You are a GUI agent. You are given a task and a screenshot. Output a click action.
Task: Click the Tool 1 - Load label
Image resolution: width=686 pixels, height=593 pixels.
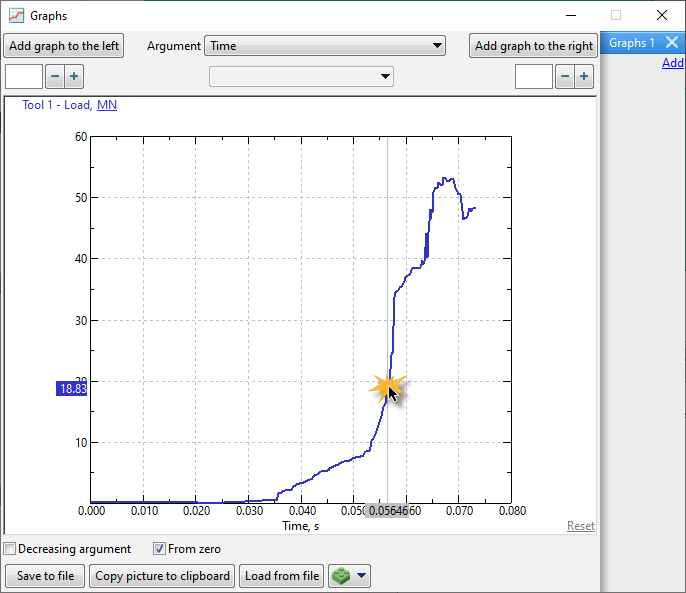coord(57,105)
